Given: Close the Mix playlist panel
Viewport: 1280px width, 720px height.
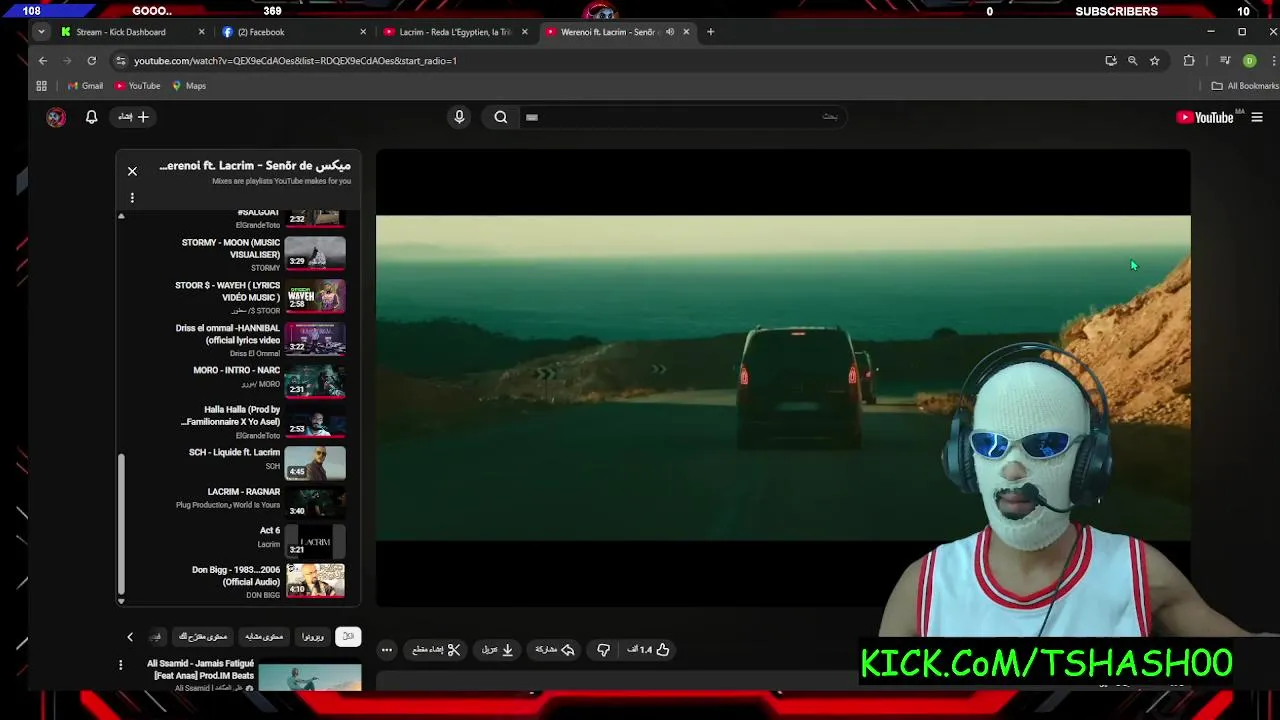Looking at the screenshot, I should click(132, 171).
